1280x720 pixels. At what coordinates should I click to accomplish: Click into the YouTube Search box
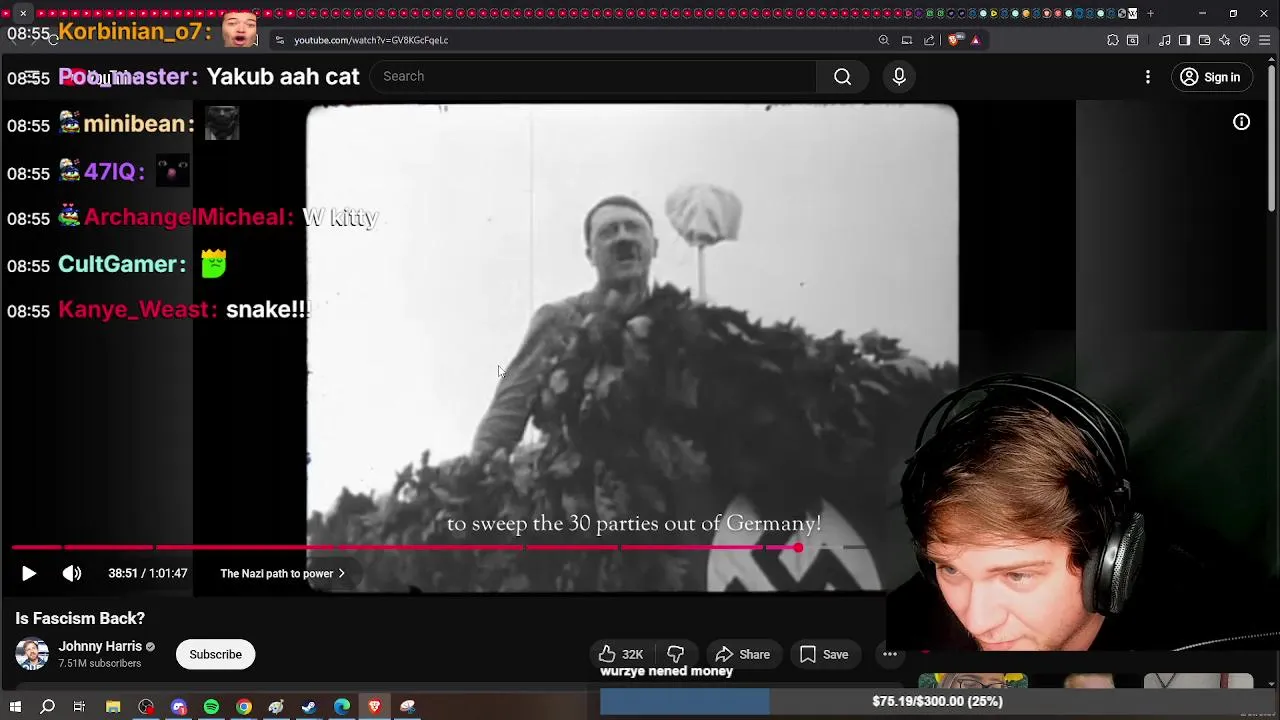[593, 76]
